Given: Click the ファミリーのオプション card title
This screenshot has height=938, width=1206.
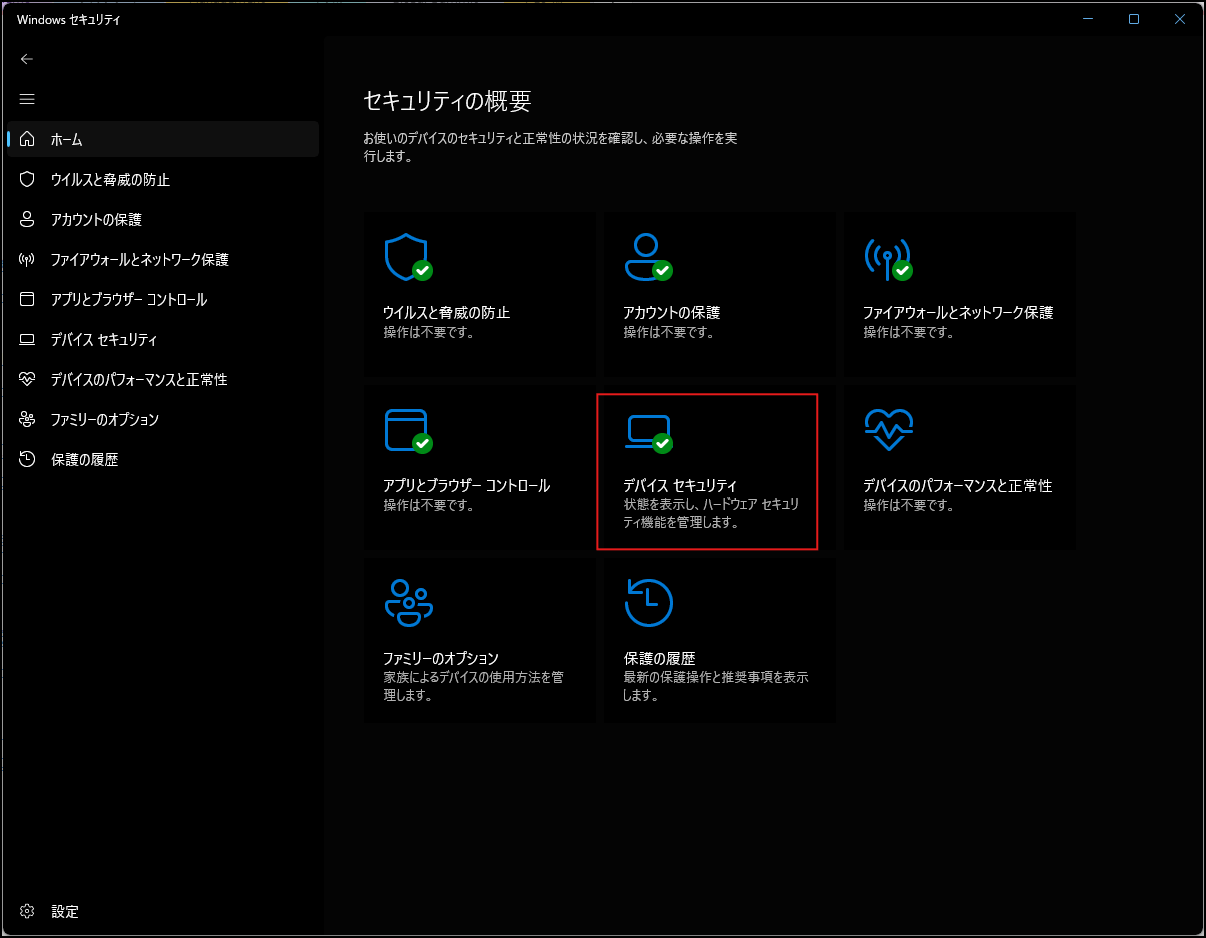Looking at the screenshot, I should click(440, 658).
